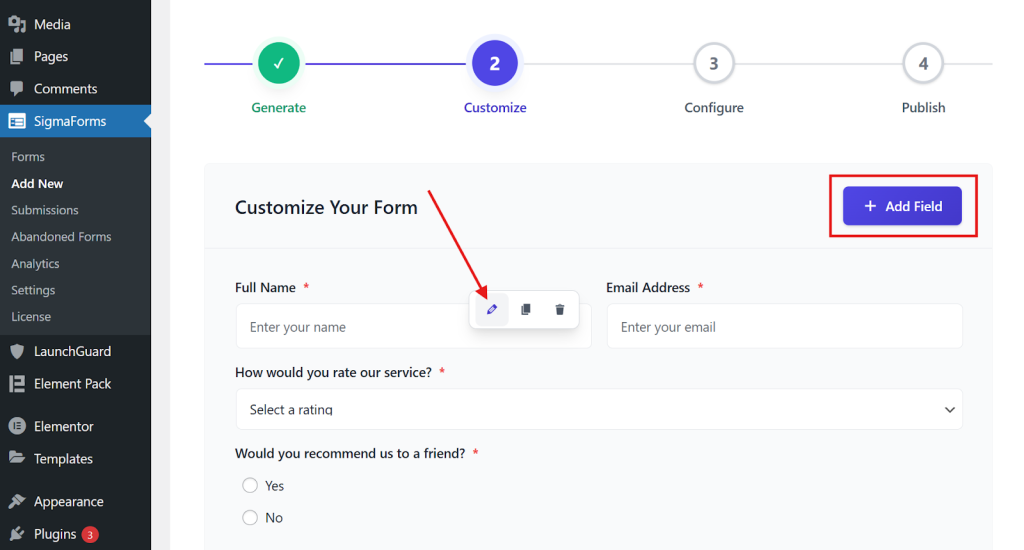
Task: Click the Email Address field label
Action: (648, 287)
